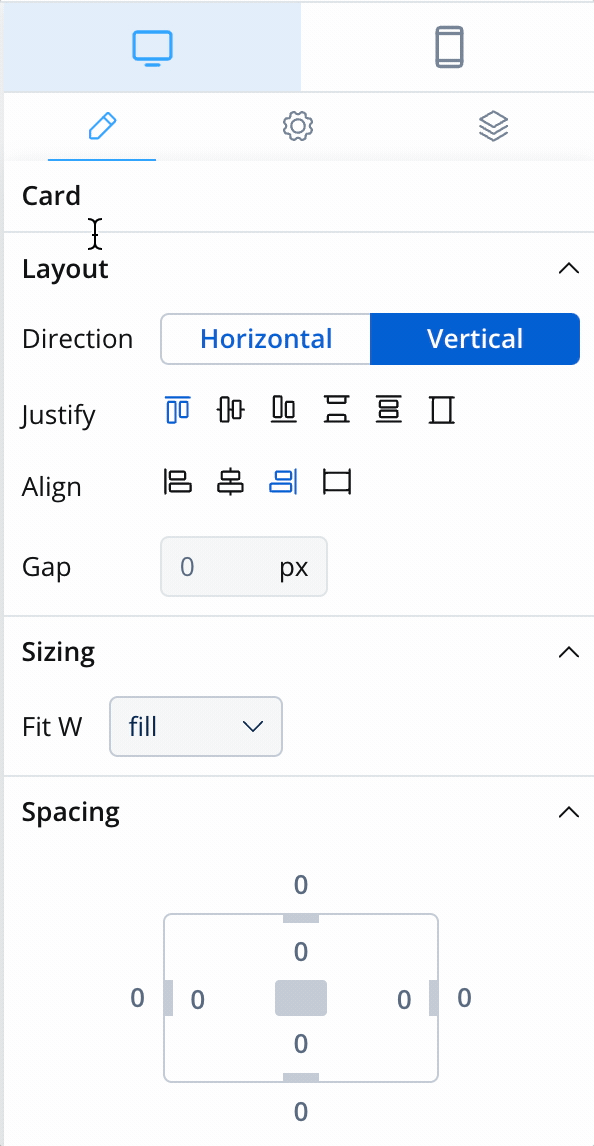Collapse the Layout section

pyautogui.click(x=568, y=268)
